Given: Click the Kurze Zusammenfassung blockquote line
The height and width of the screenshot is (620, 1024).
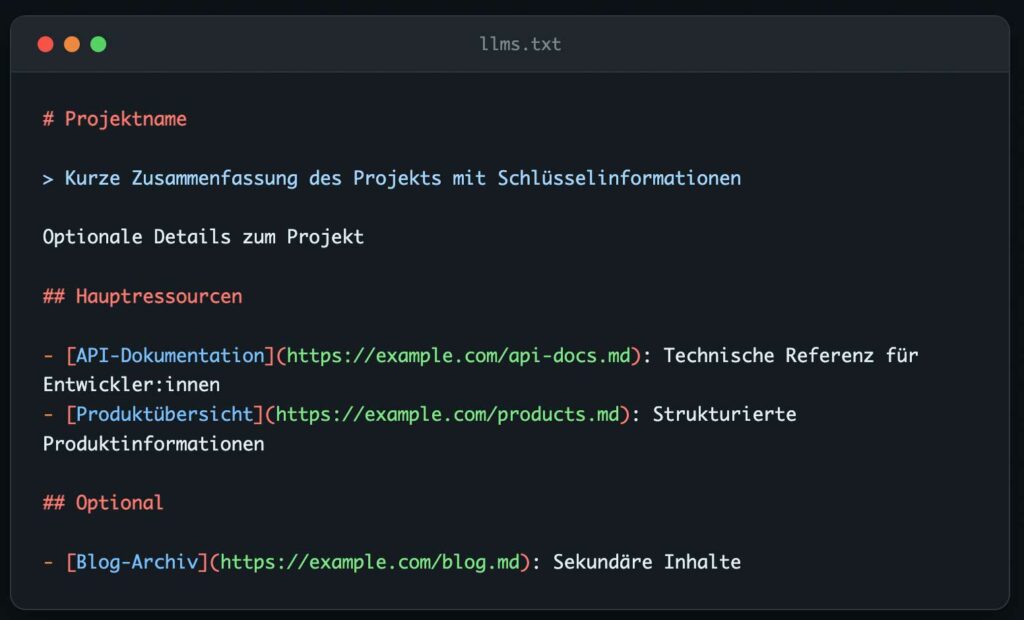Looking at the screenshot, I should click(392, 178).
